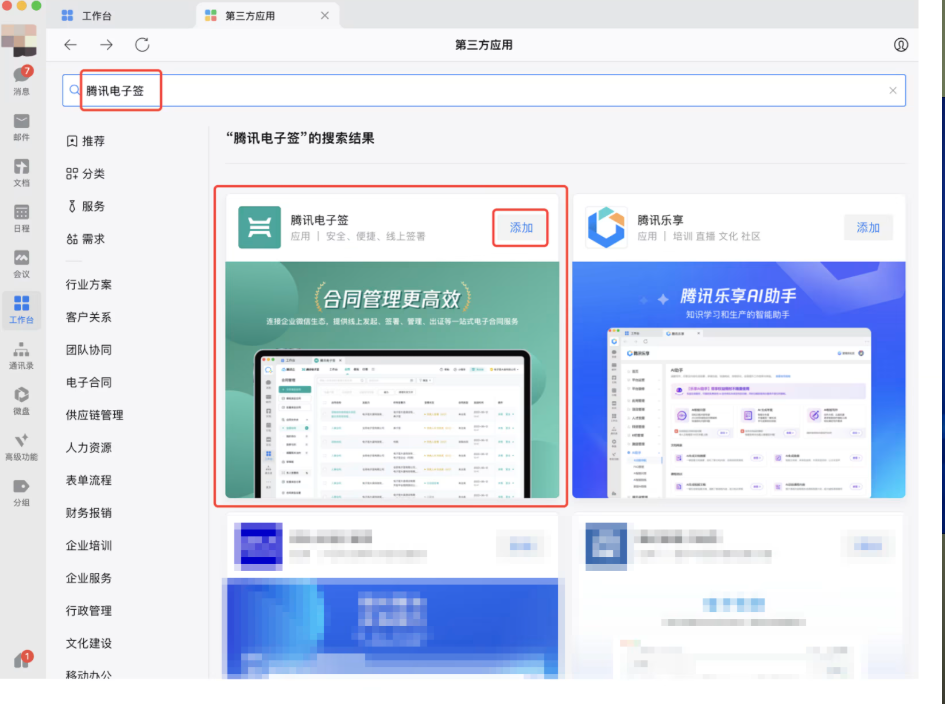The image size is (945, 704).
Task: Select the 推荐 menu item
Action: coord(86,141)
